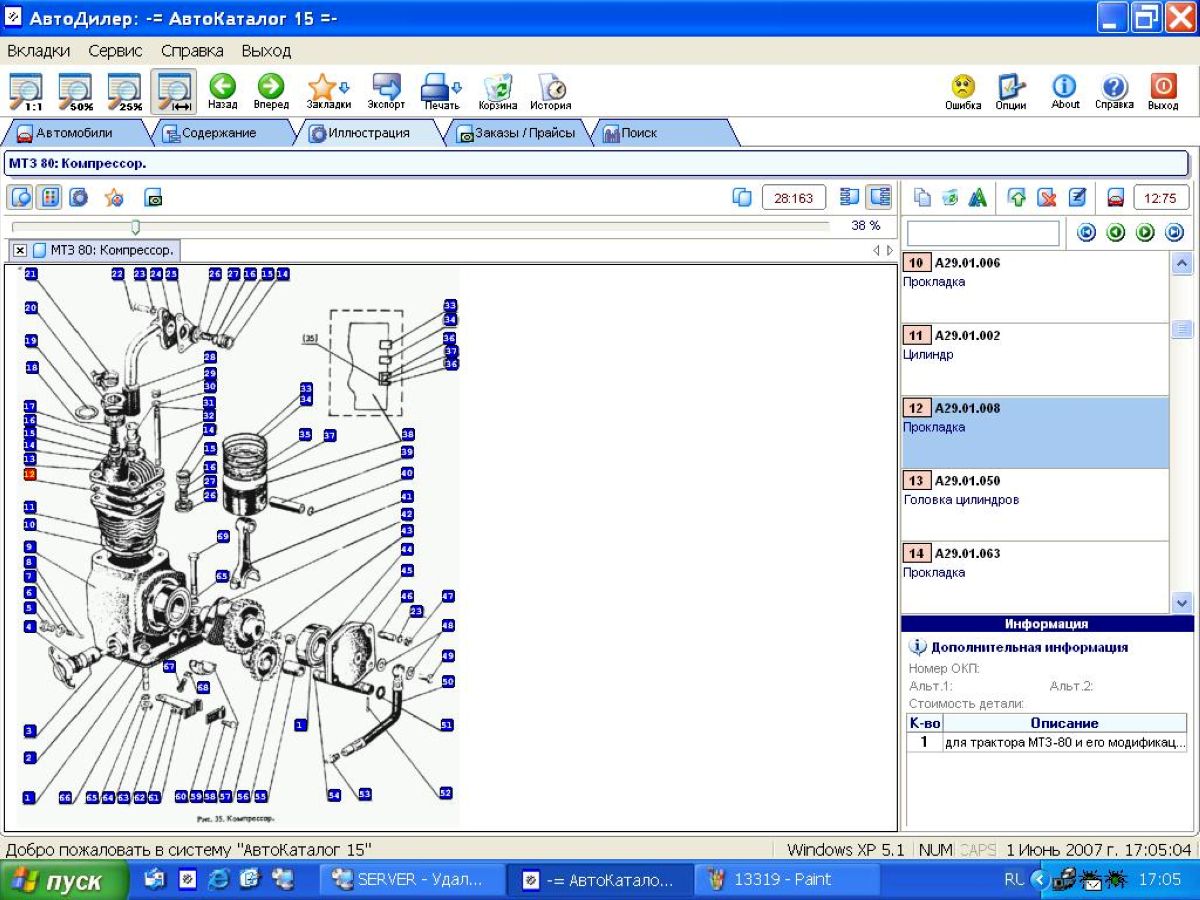Click parts list scroll down arrow
Screen dimensions: 1200x900
[x=1181, y=602]
